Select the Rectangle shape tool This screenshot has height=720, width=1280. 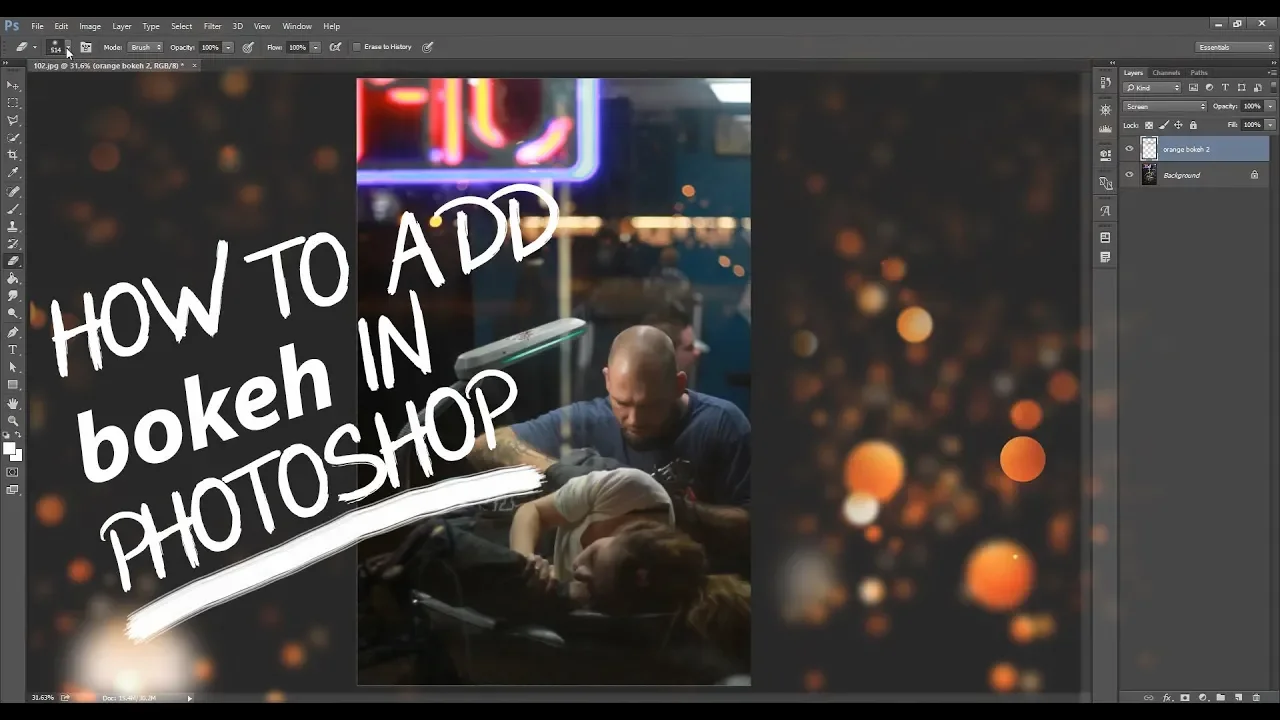click(x=13, y=385)
